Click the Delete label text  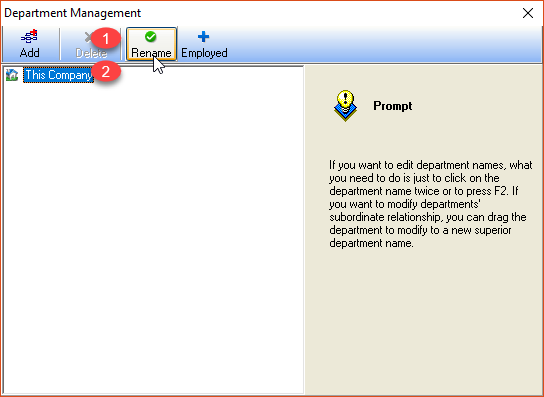point(91,53)
